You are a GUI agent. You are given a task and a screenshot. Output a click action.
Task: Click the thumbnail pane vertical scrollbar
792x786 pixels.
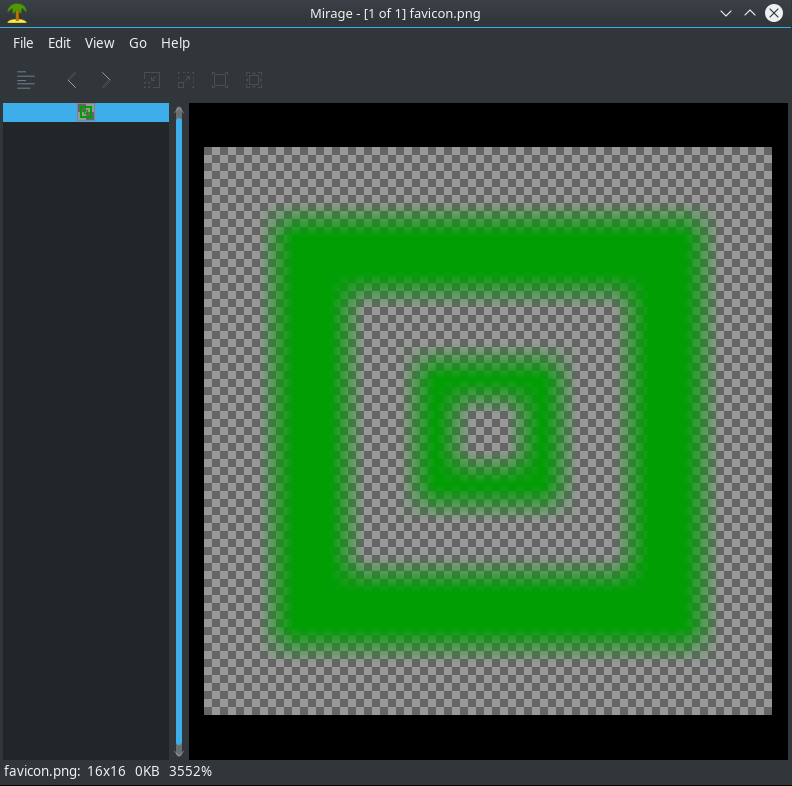(x=179, y=432)
